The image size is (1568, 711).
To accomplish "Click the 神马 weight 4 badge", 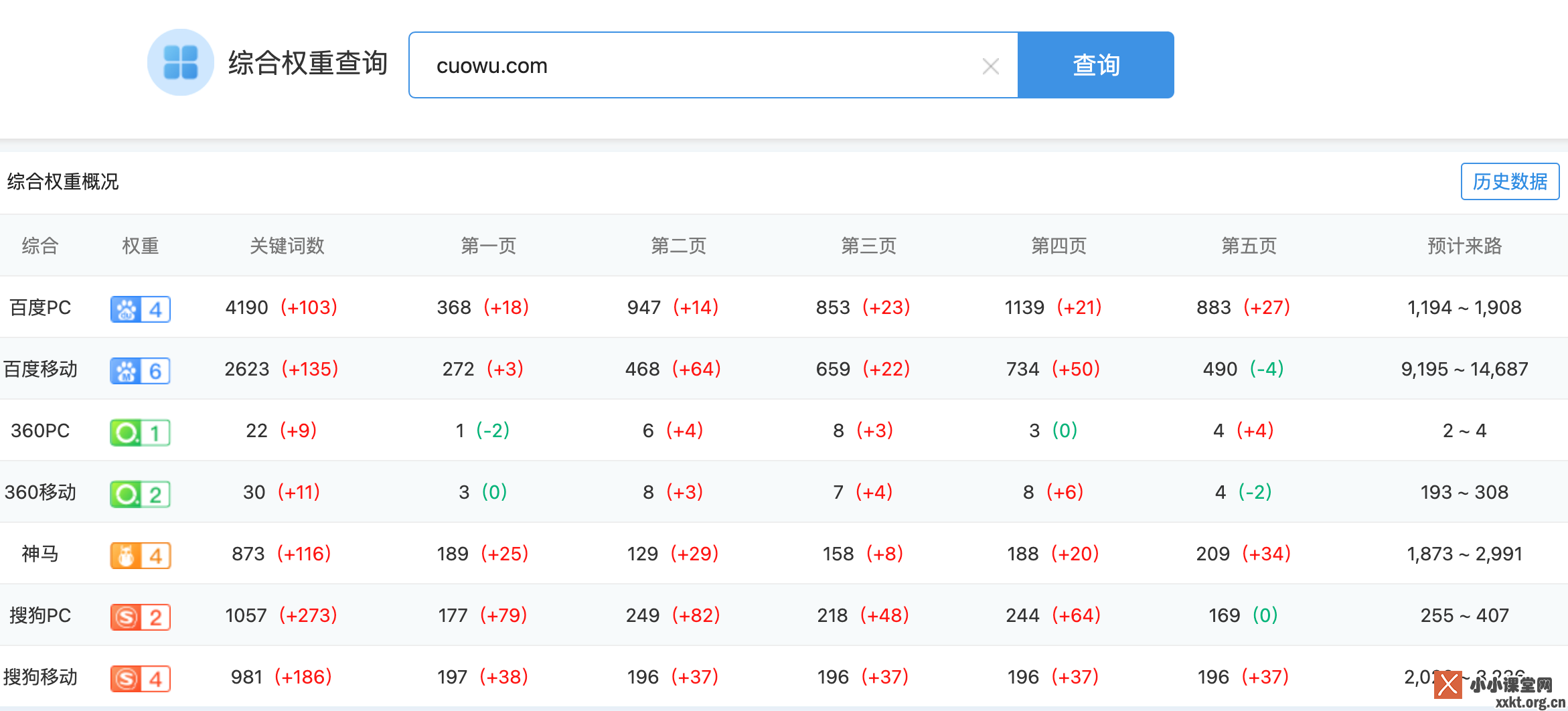I will point(141,555).
